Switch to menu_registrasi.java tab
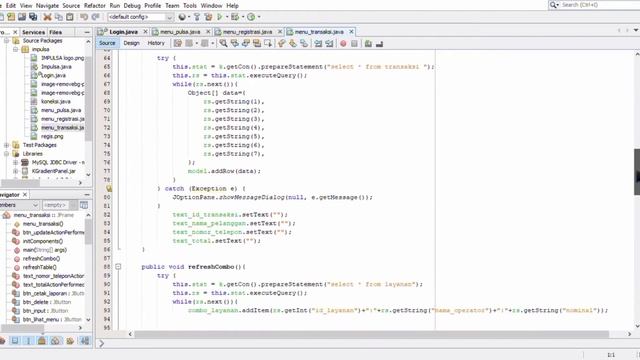640x360 pixels. tap(248, 32)
